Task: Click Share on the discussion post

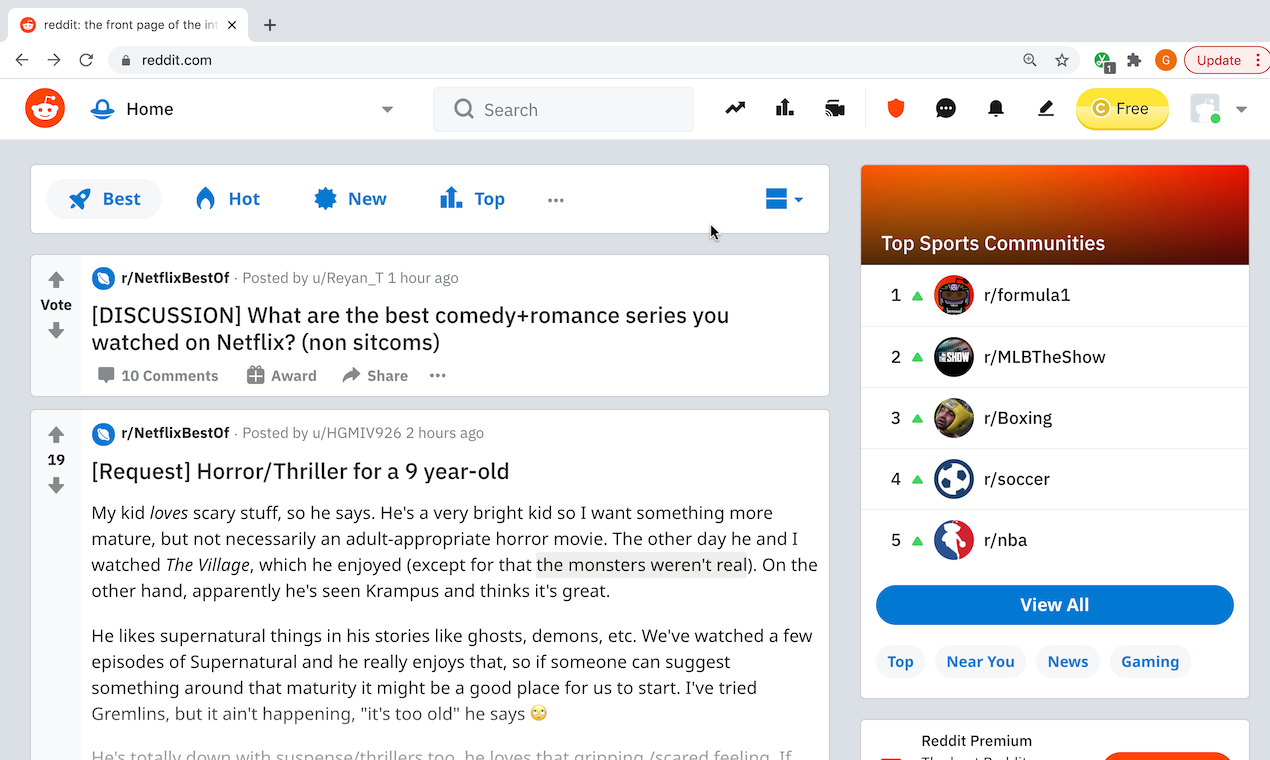Action: [375, 376]
